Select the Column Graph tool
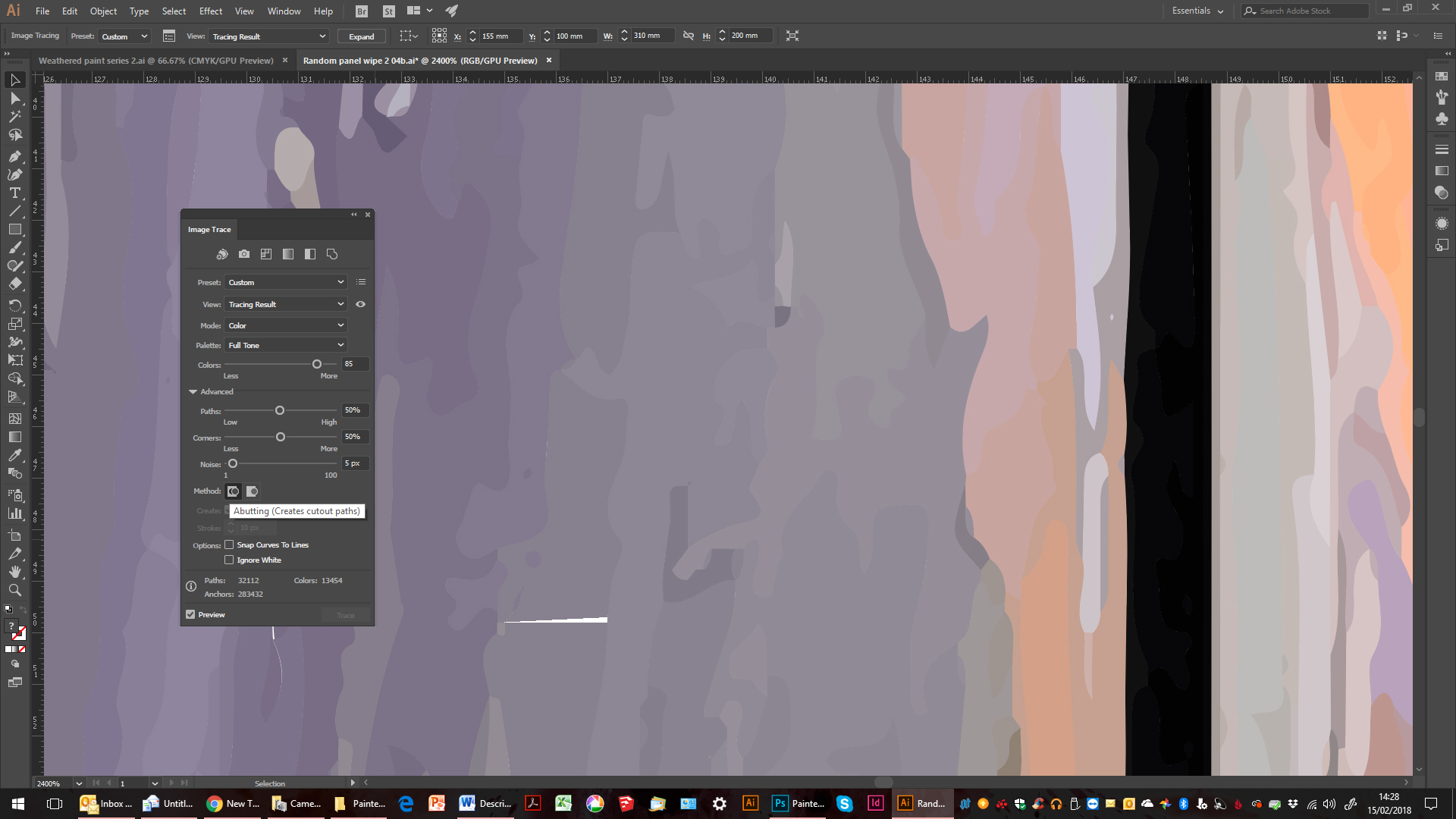 14,513
